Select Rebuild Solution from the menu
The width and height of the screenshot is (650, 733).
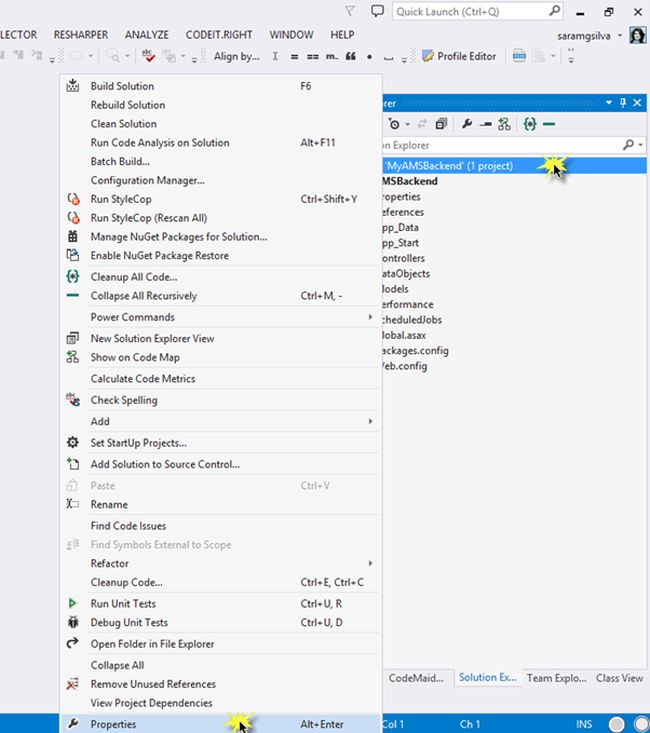[221, 105]
